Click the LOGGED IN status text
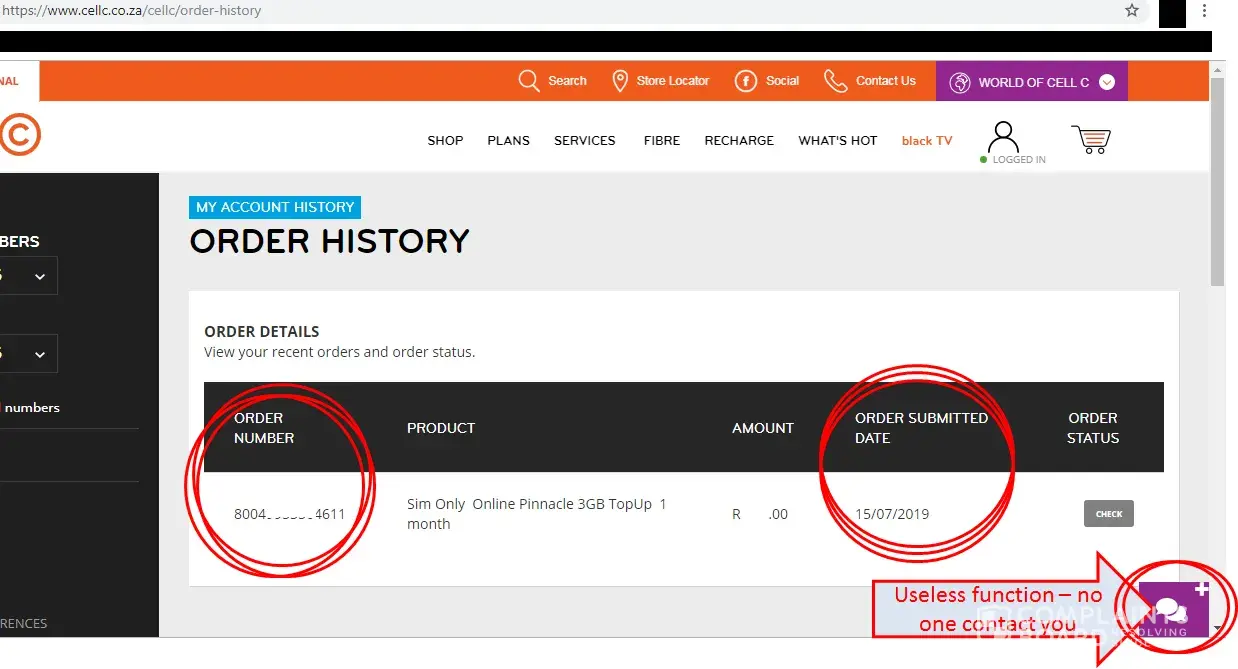This screenshot has width=1238, height=669. tap(1019, 160)
